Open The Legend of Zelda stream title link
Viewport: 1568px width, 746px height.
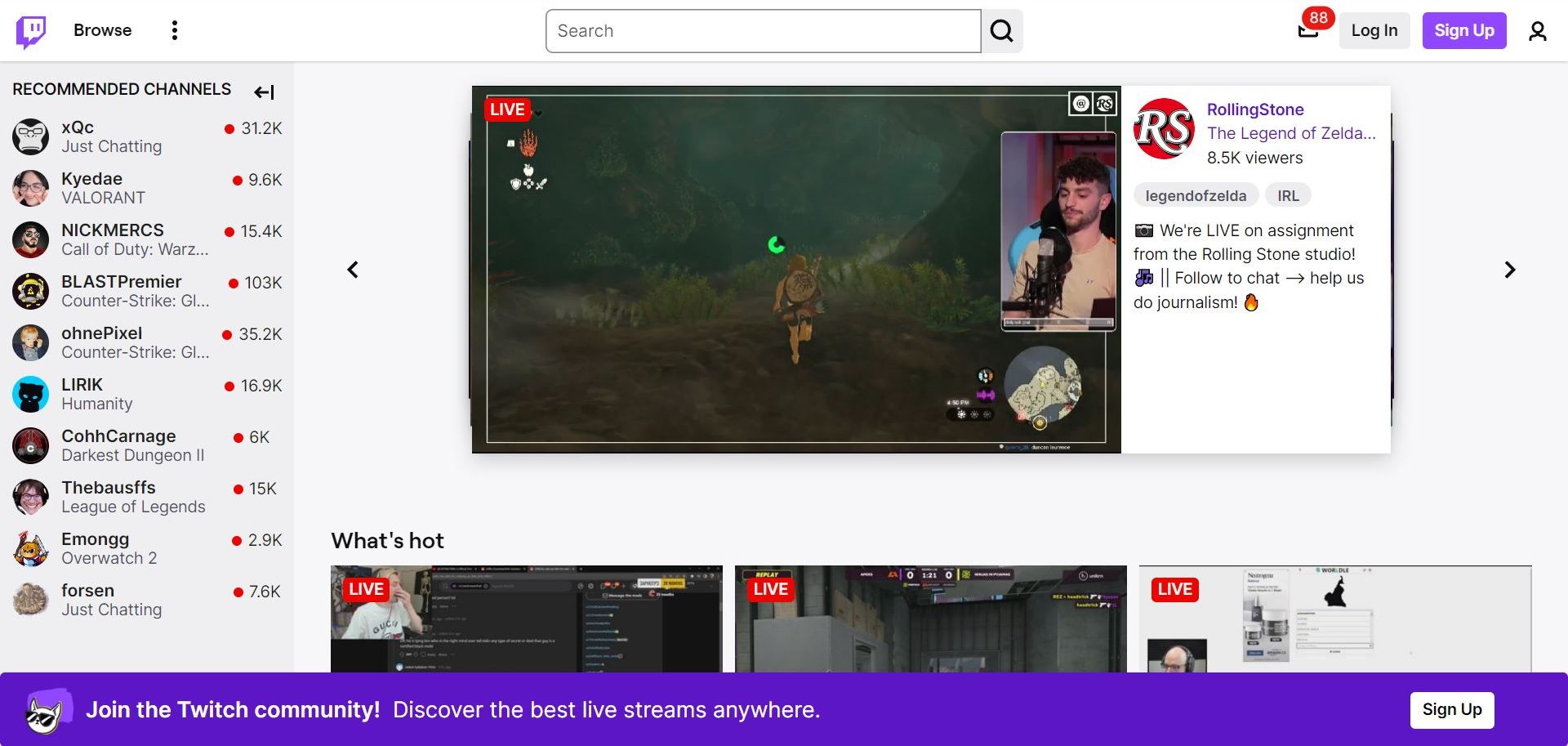[x=1291, y=133]
